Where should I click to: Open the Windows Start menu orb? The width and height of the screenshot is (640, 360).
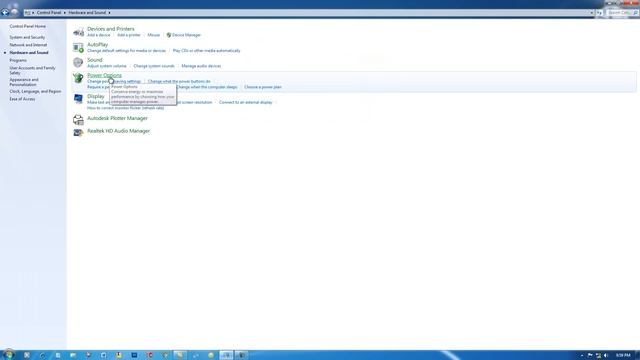[9, 355]
